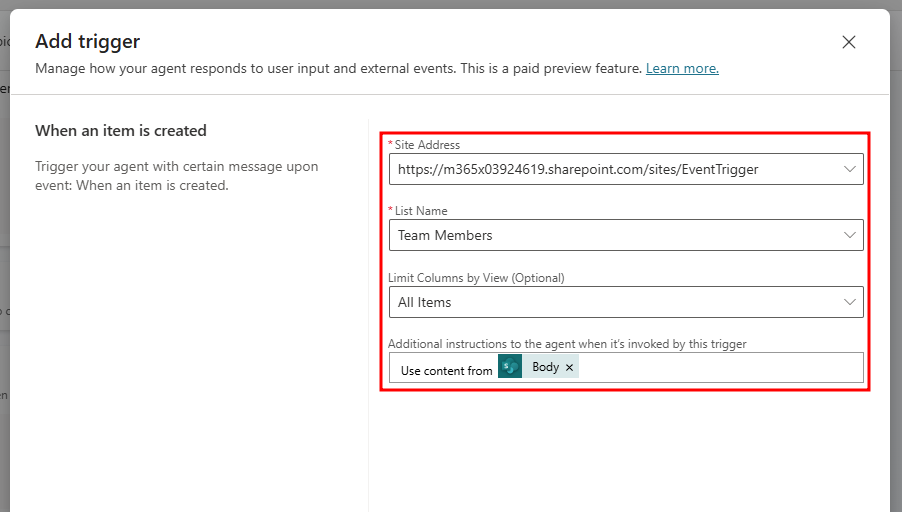Click the Site Address label

point(427,145)
